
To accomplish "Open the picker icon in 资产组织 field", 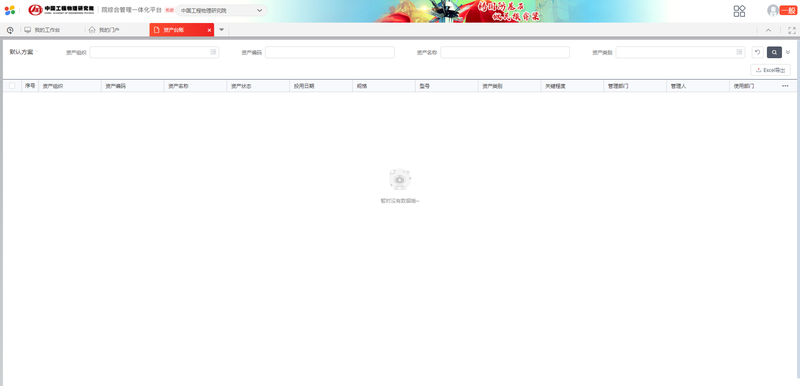I will click(213, 52).
